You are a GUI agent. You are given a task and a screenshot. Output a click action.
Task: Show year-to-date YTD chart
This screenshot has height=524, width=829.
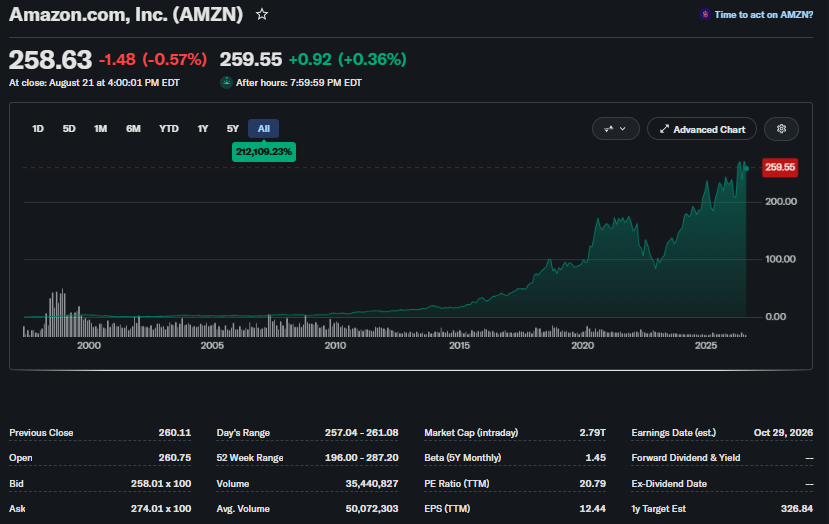click(x=169, y=128)
